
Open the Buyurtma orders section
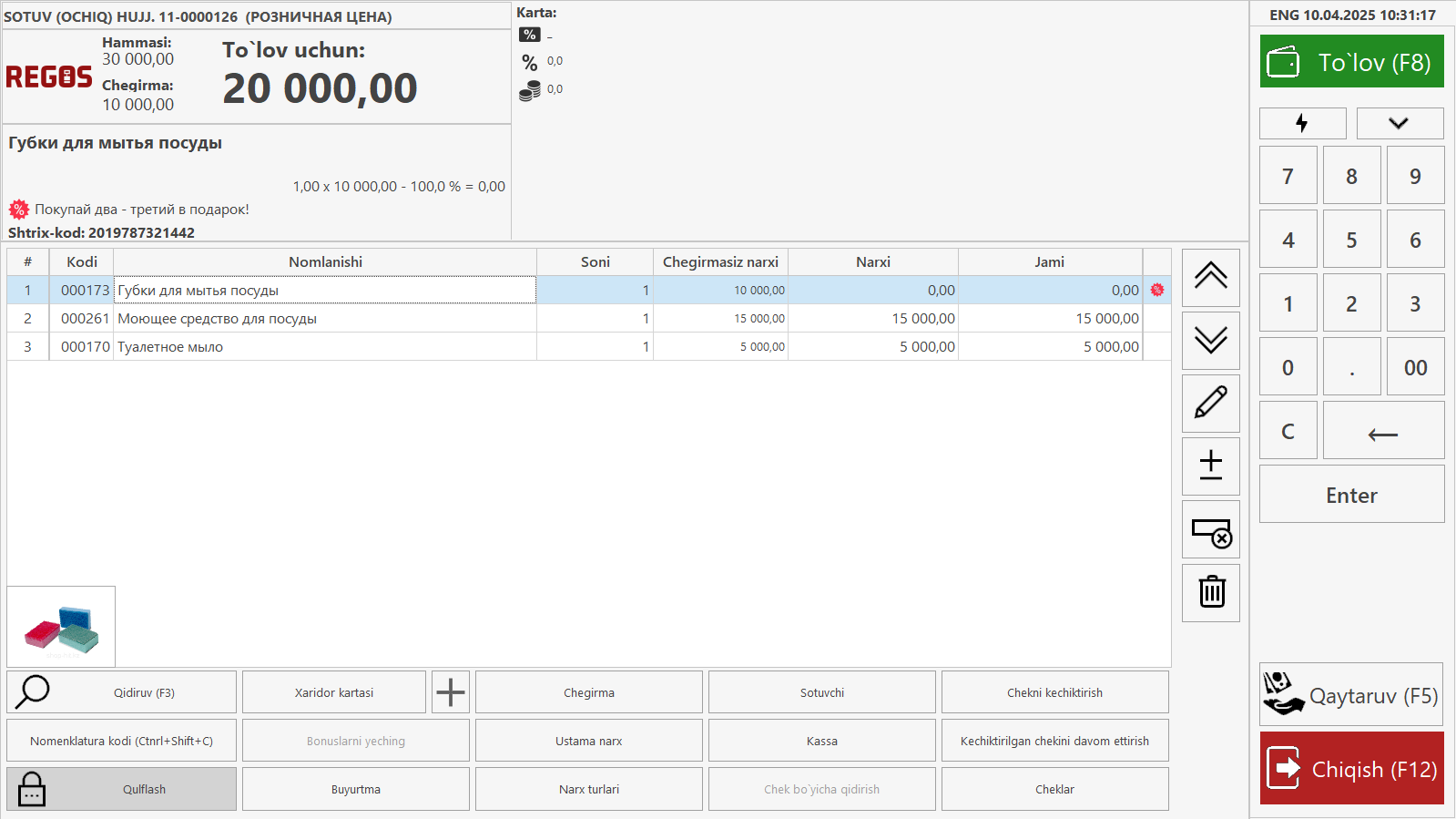click(x=355, y=789)
